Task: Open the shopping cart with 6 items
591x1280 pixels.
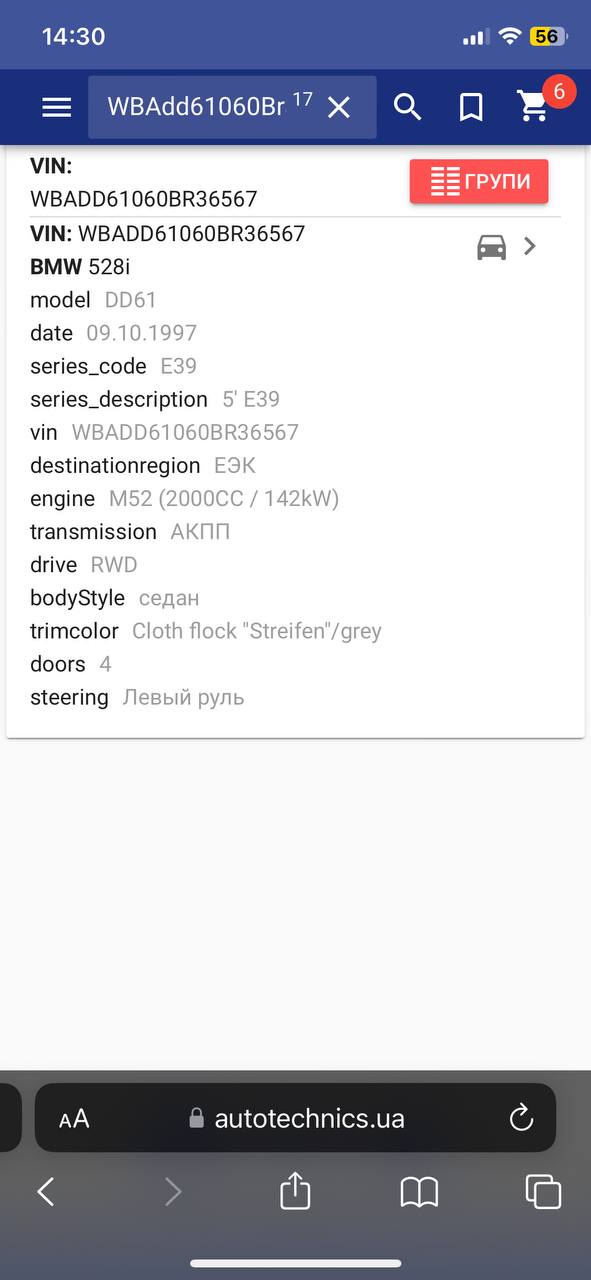Action: [533, 106]
